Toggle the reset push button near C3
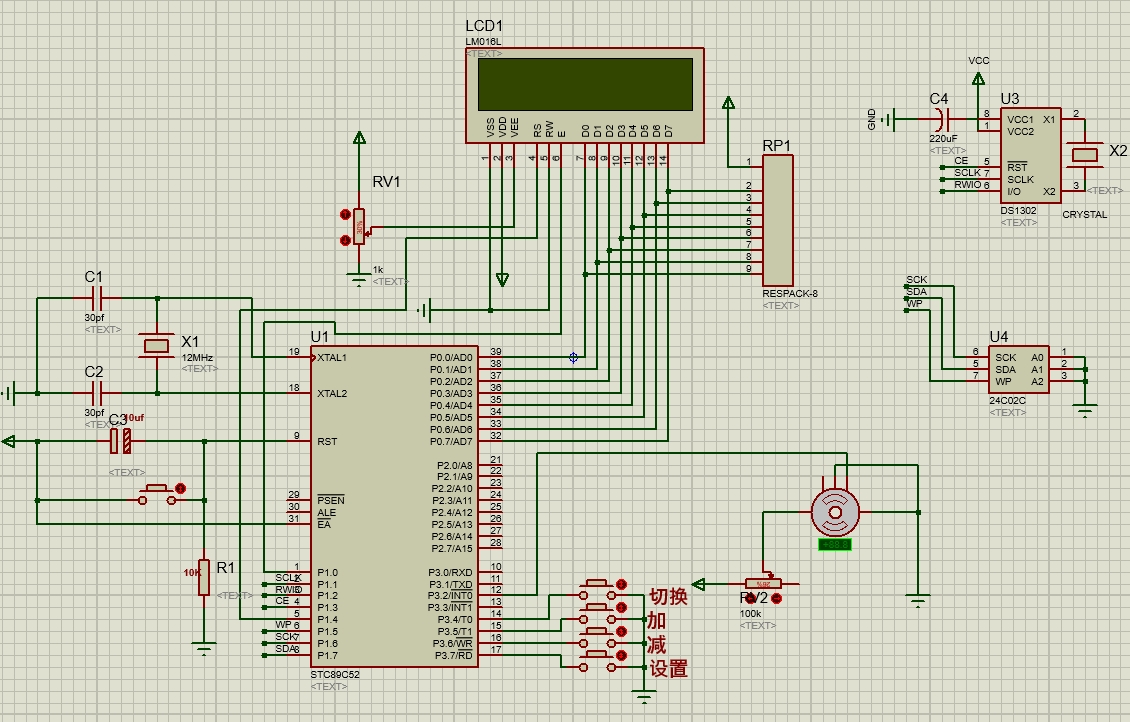Image resolution: width=1130 pixels, height=722 pixels. (x=157, y=494)
